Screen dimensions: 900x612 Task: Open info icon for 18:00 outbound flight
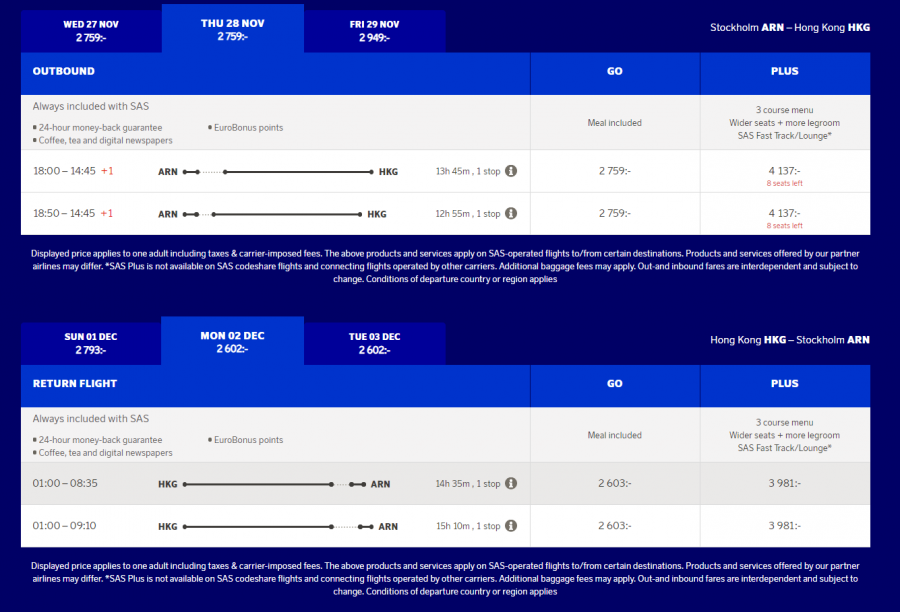(x=511, y=171)
